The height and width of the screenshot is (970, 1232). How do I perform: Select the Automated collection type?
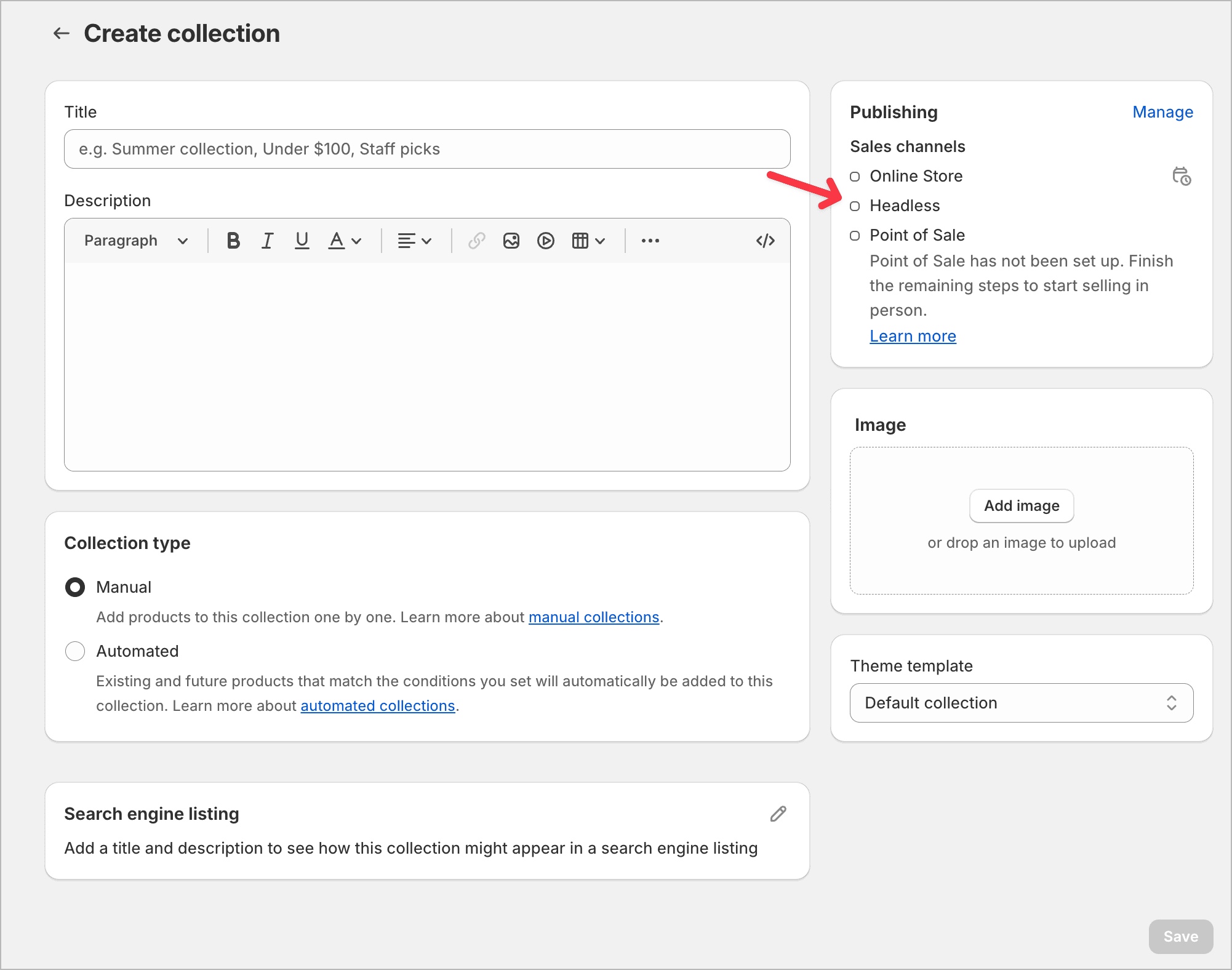[74, 651]
